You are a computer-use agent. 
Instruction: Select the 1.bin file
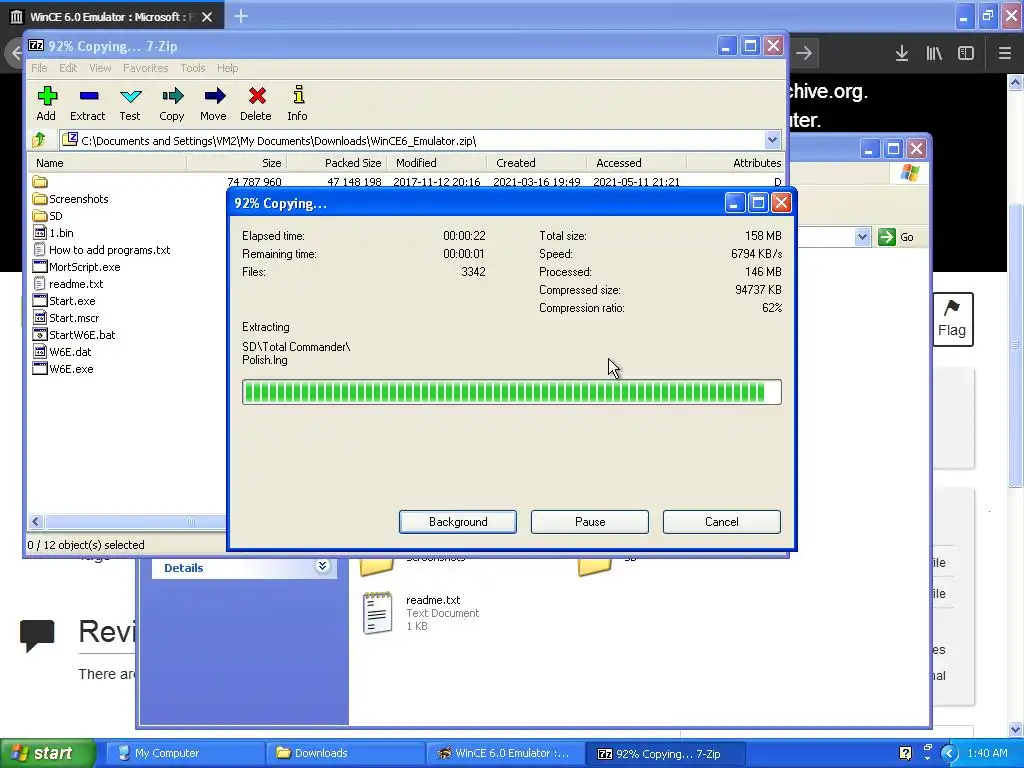click(53, 232)
